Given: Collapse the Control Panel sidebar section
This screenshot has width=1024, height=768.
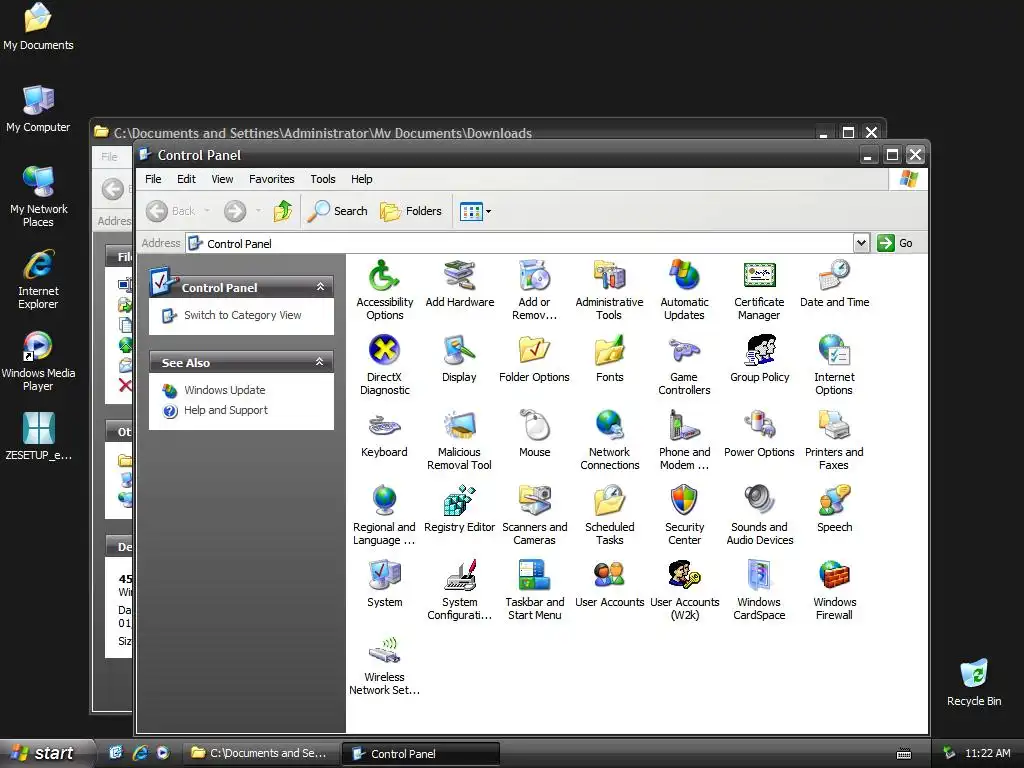Looking at the screenshot, I should coord(320,287).
